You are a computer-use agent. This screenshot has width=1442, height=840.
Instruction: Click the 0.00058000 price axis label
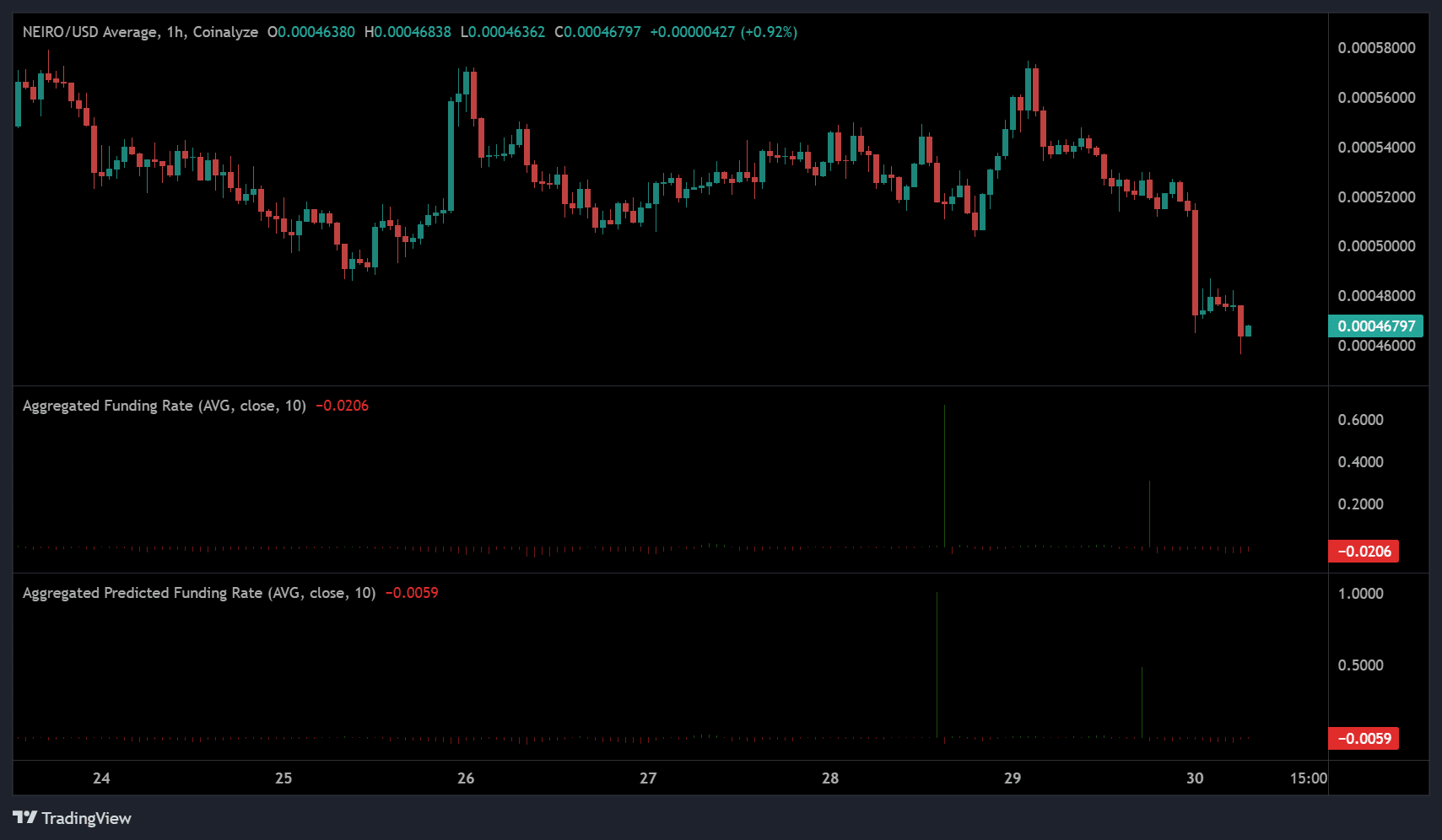click(x=1376, y=48)
